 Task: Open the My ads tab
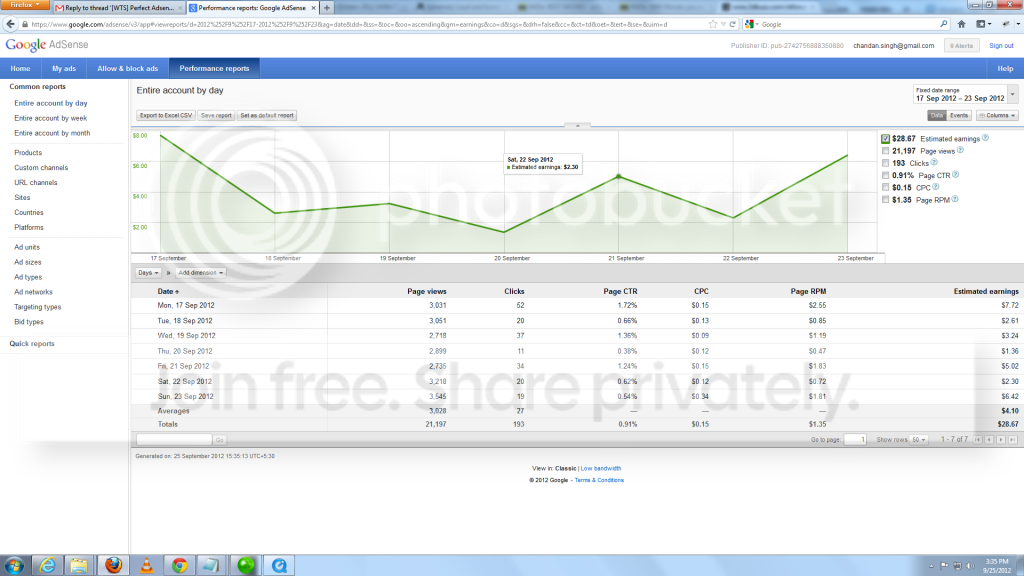[64, 68]
